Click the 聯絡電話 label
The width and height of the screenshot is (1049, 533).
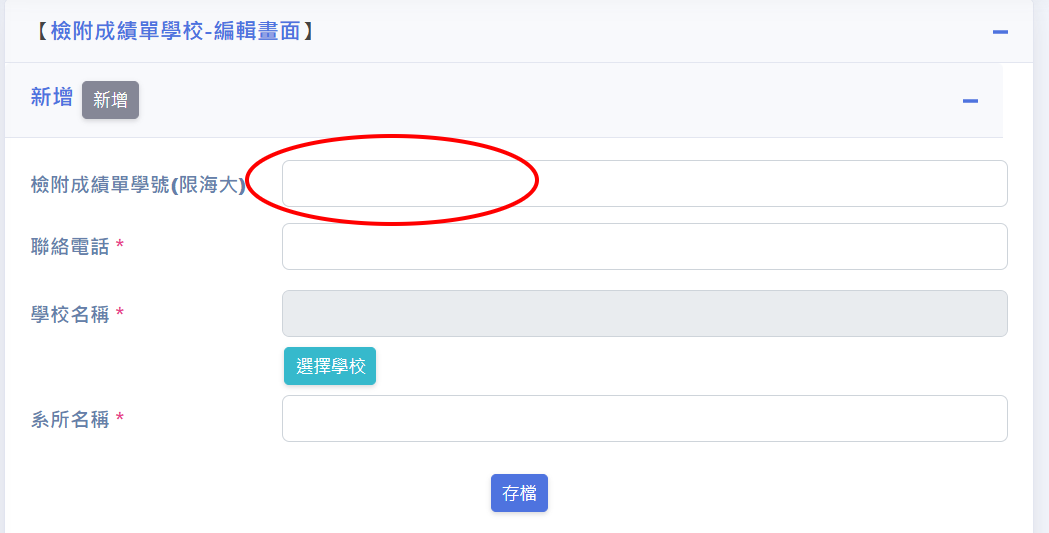click(x=70, y=247)
